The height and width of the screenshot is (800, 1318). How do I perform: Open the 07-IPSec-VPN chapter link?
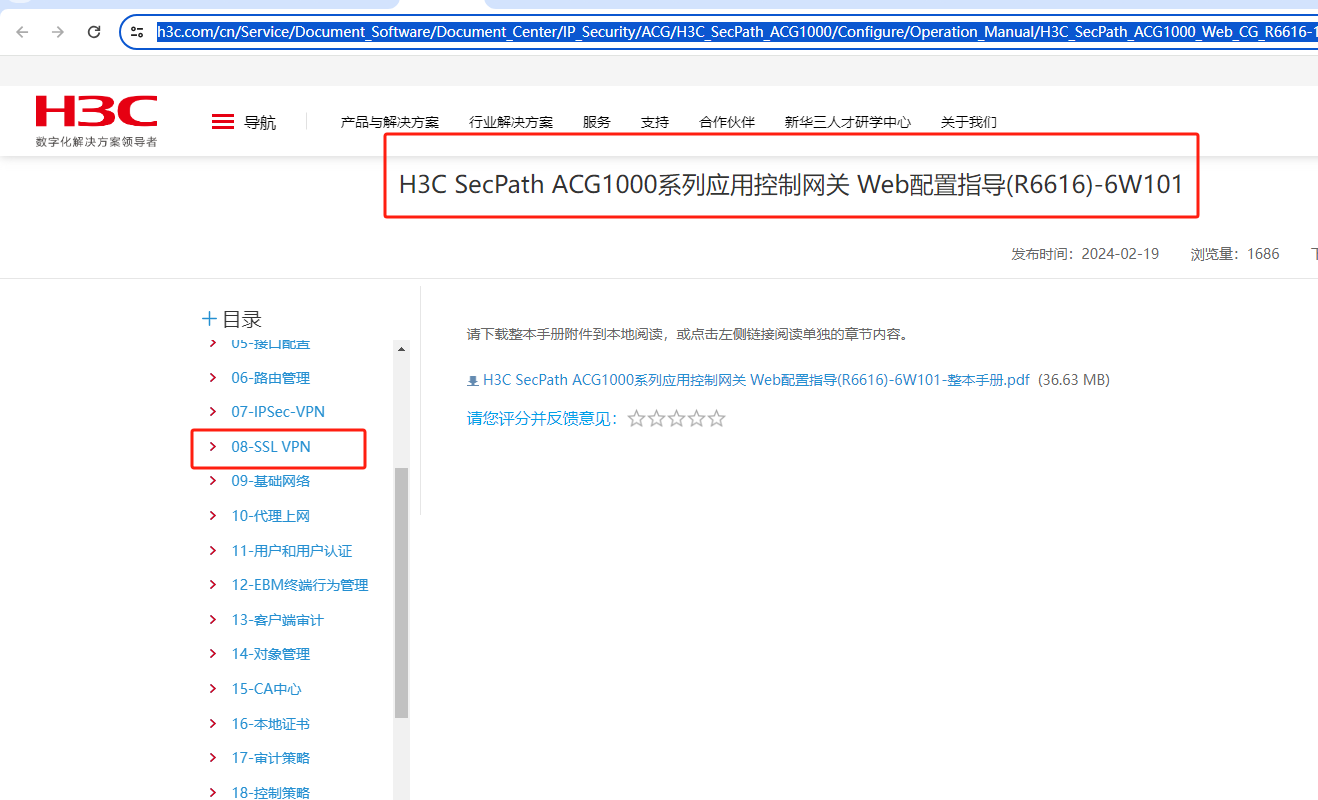pos(278,412)
